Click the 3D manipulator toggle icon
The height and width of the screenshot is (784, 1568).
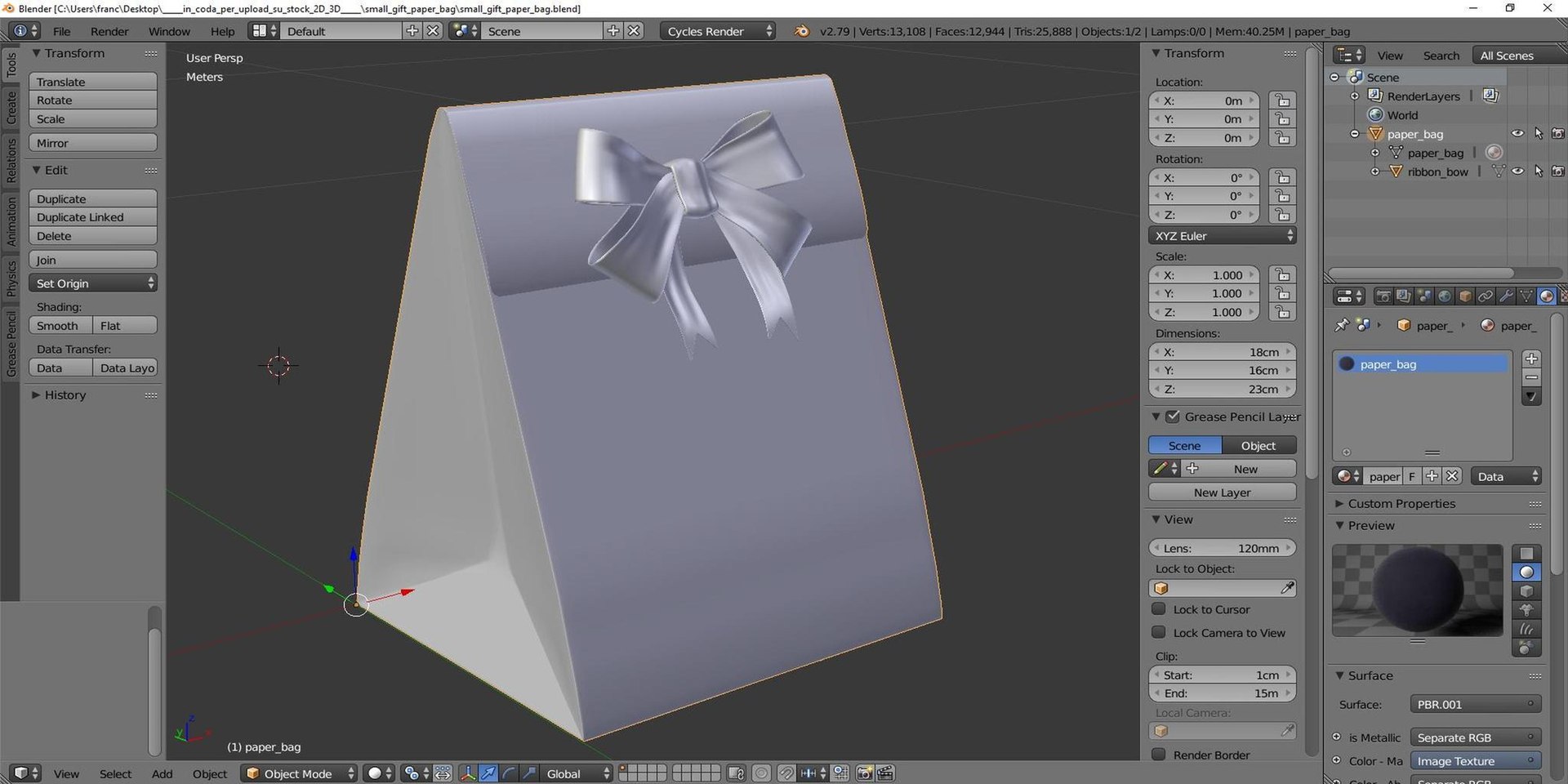click(x=468, y=773)
